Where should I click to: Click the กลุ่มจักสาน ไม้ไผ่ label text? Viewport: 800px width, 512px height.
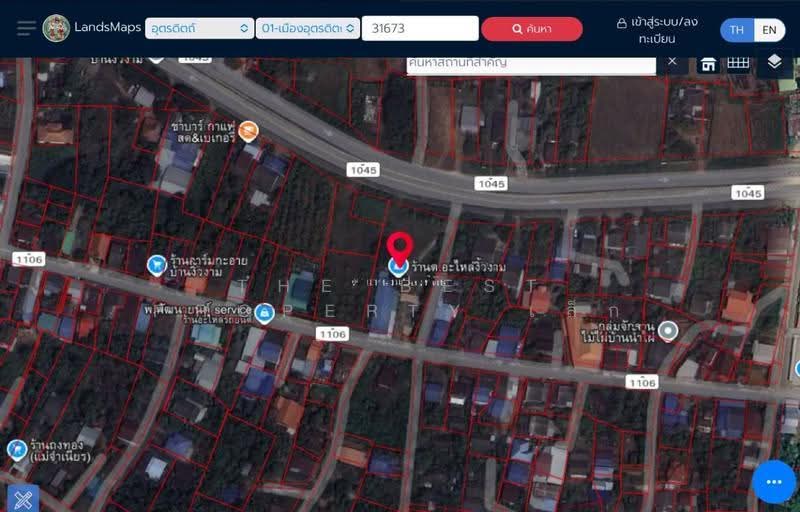click(x=618, y=331)
